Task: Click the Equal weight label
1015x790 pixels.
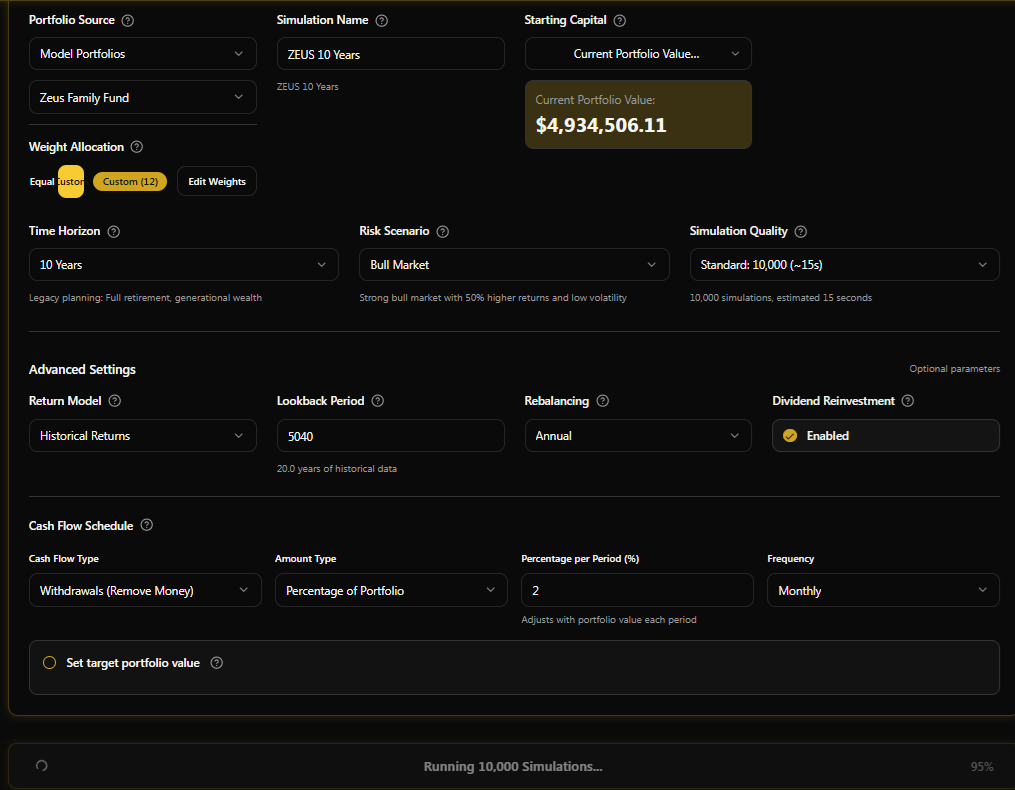Action: pyautogui.click(x=42, y=182)
